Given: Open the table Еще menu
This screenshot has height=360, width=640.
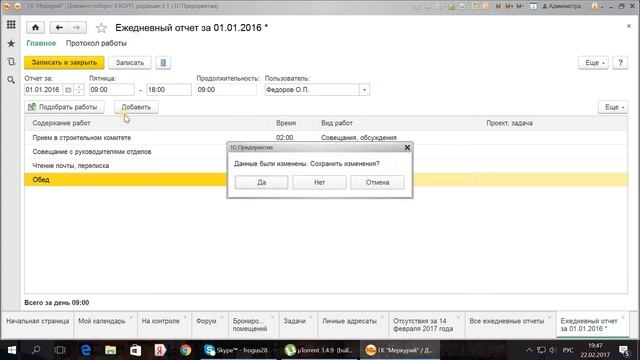Looking at the screenshot, I should coord(613,107).
